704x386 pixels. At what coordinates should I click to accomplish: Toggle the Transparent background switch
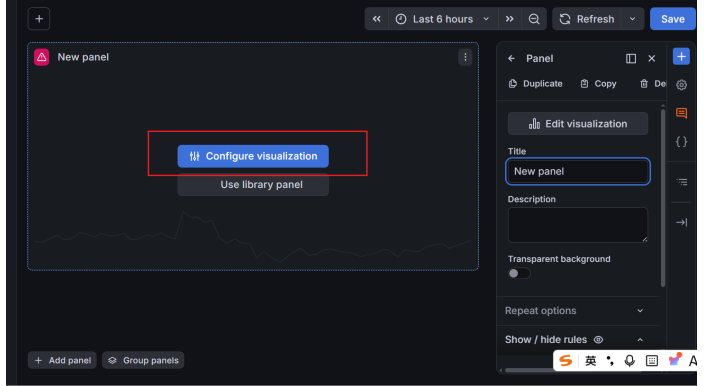point(519,273)
